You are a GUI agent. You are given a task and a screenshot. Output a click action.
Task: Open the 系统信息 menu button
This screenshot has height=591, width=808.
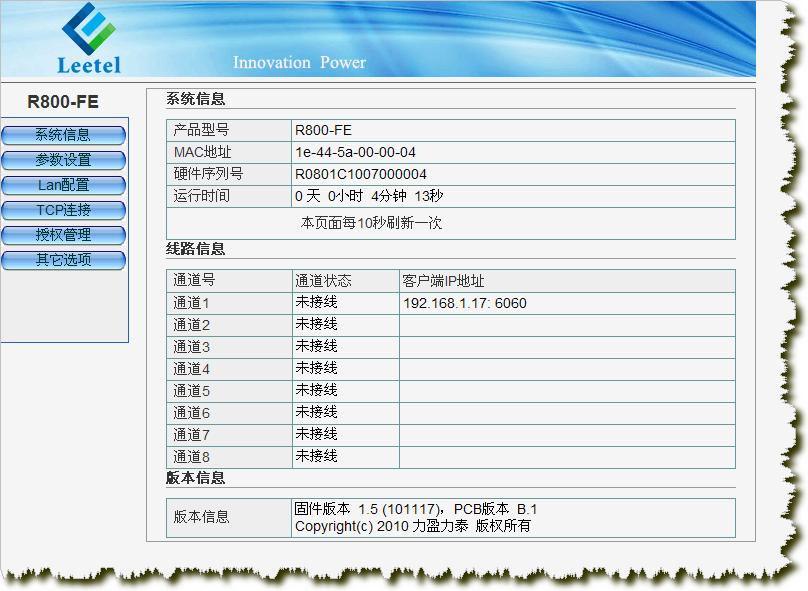pos(64,135)
